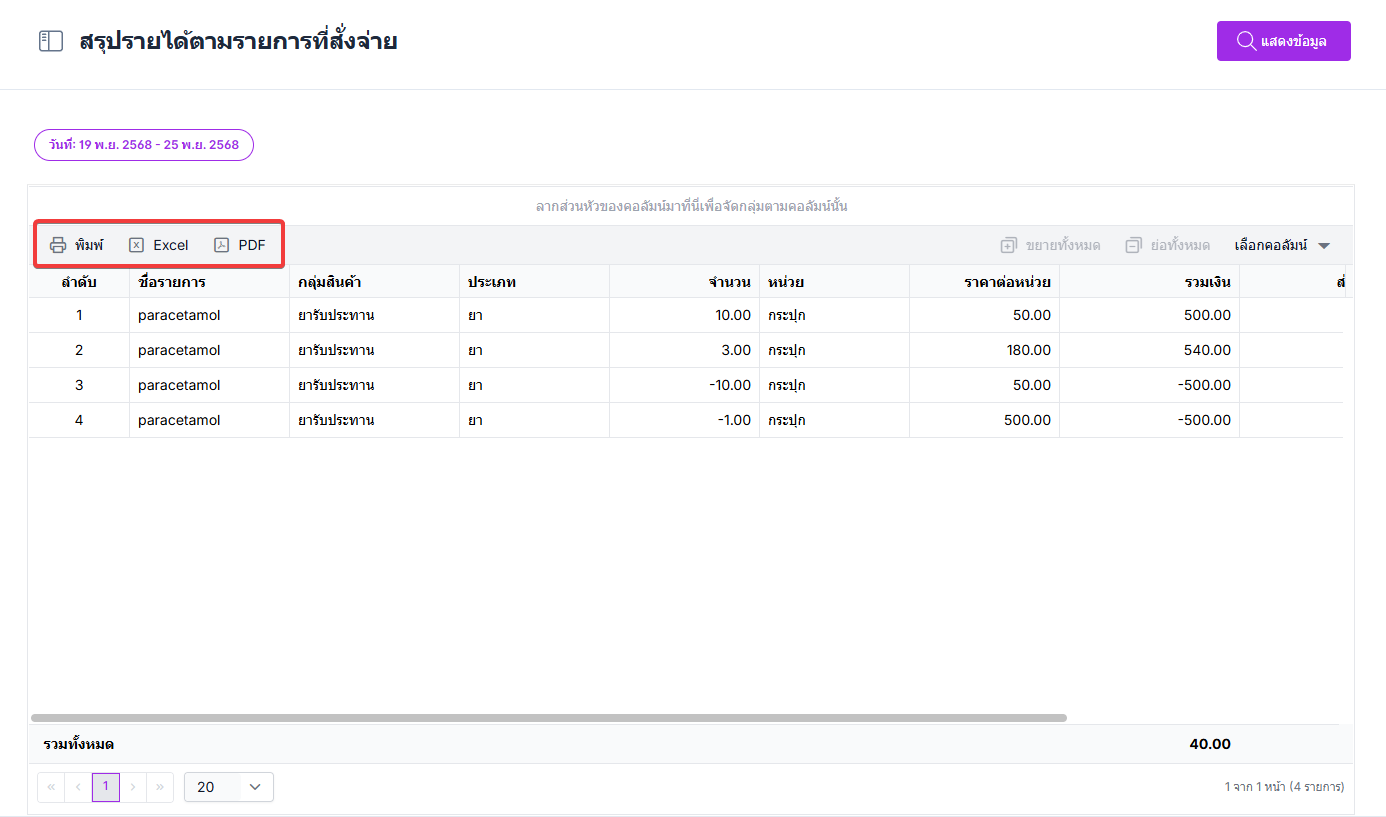The height and width of the screenshot is (817, 1386).
Task: Select page number 1 in pagination
Action: (x=106, y=787)
